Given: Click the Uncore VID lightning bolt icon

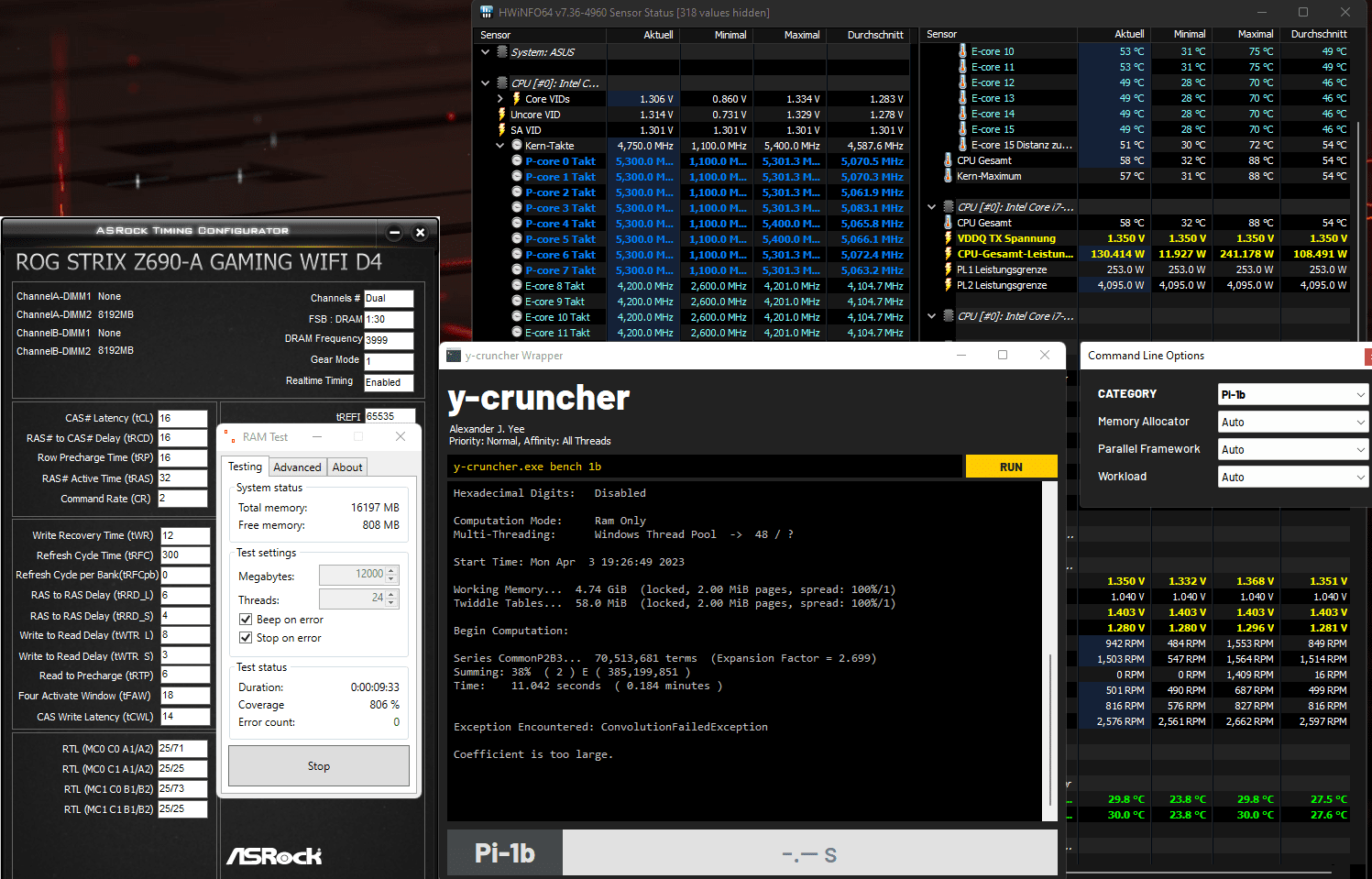Looking at the screenshot, I should [x=501, y=115].
